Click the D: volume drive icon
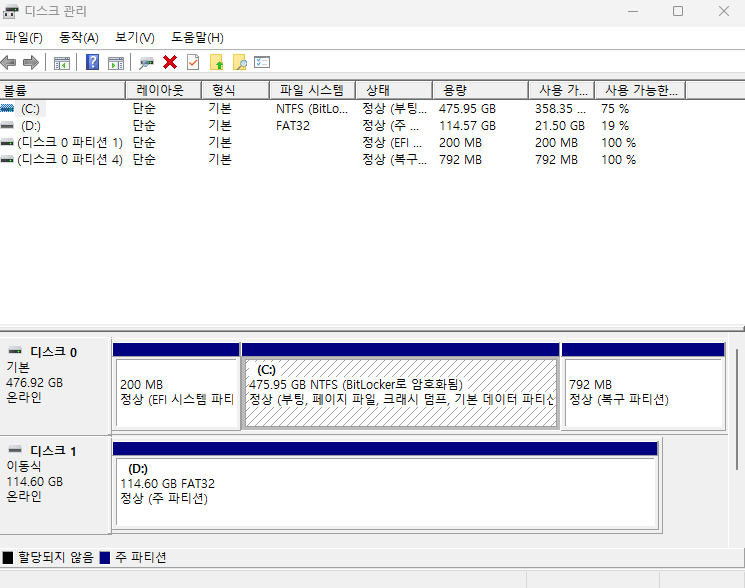Image resolution: width=745 pixels, height=588 pixels. (7, 125)
